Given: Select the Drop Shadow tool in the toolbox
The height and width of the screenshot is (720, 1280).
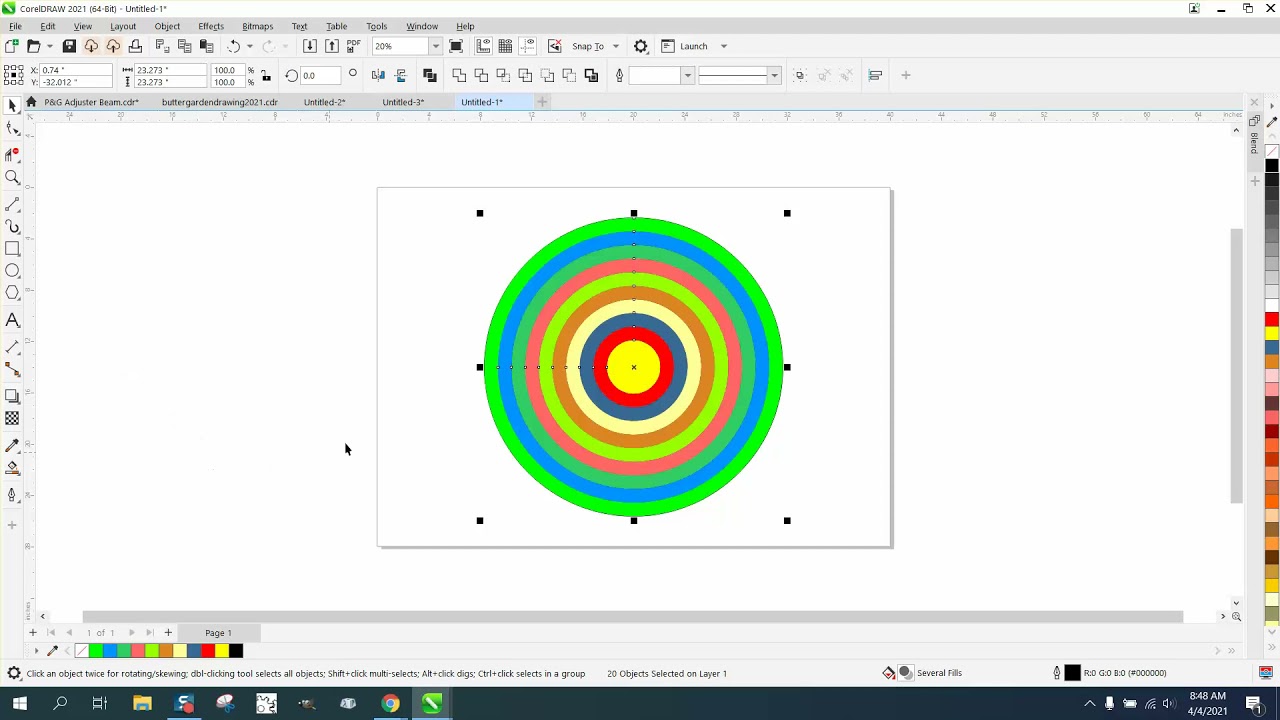Looking at the screenshot, I should (x=12, y=396).
